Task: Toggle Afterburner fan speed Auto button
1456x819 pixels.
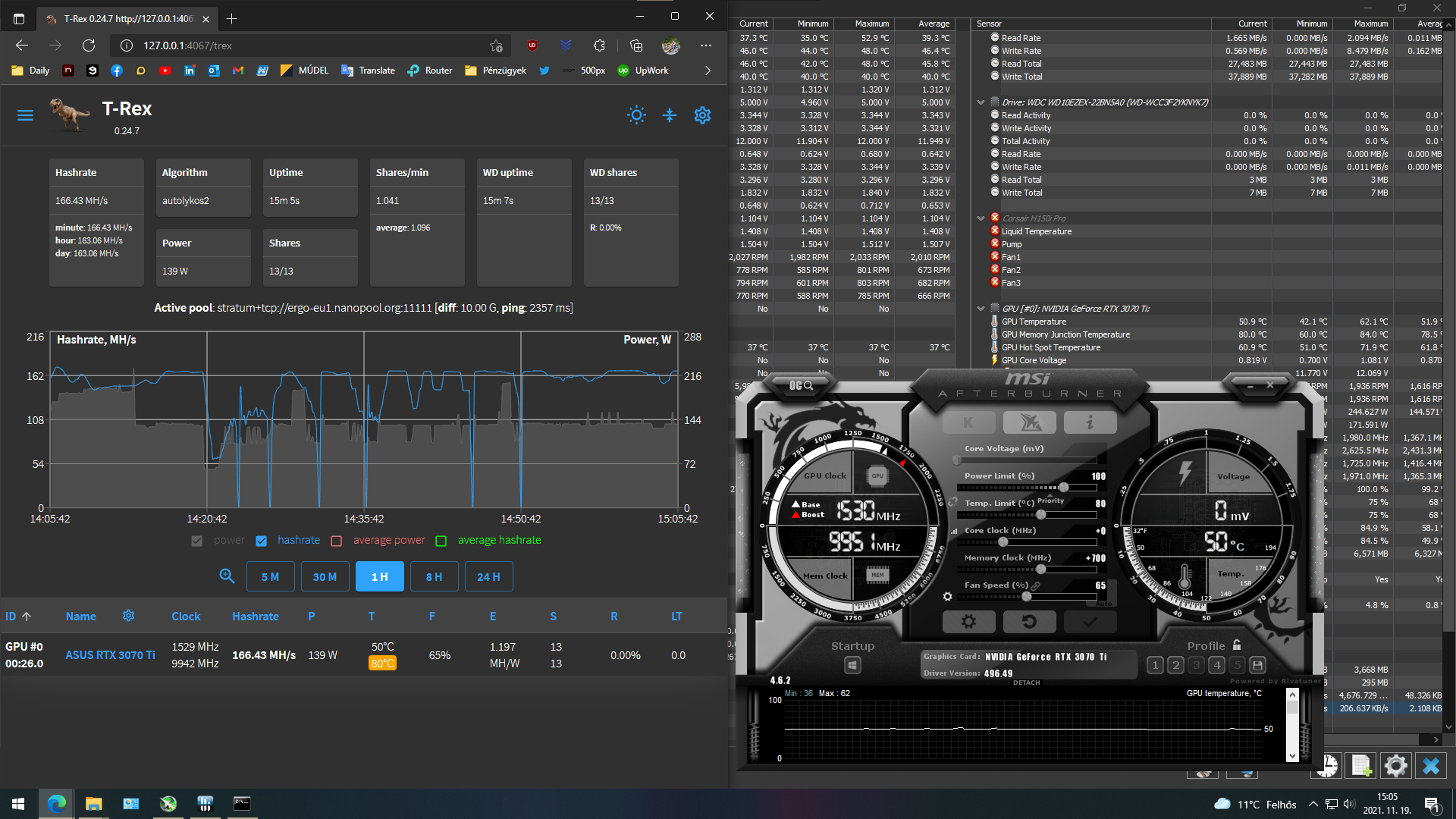Action: tap(1104, 604)
